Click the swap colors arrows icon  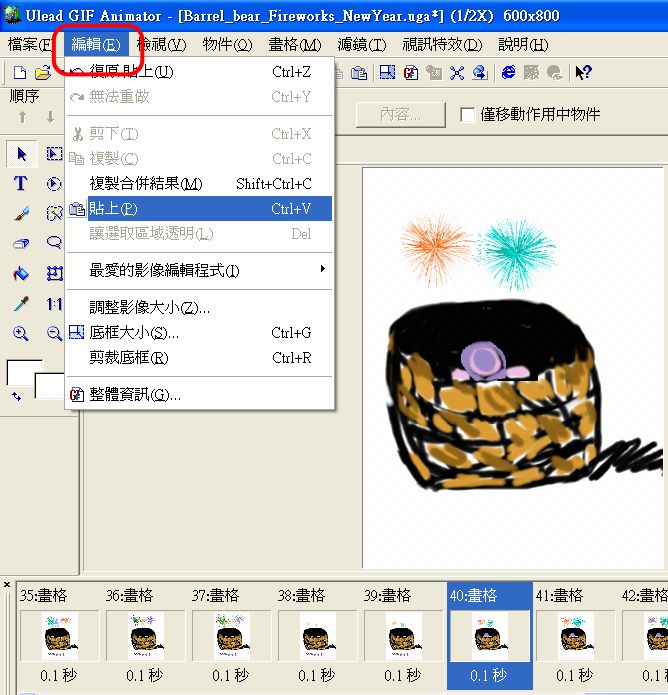[16, 396]
